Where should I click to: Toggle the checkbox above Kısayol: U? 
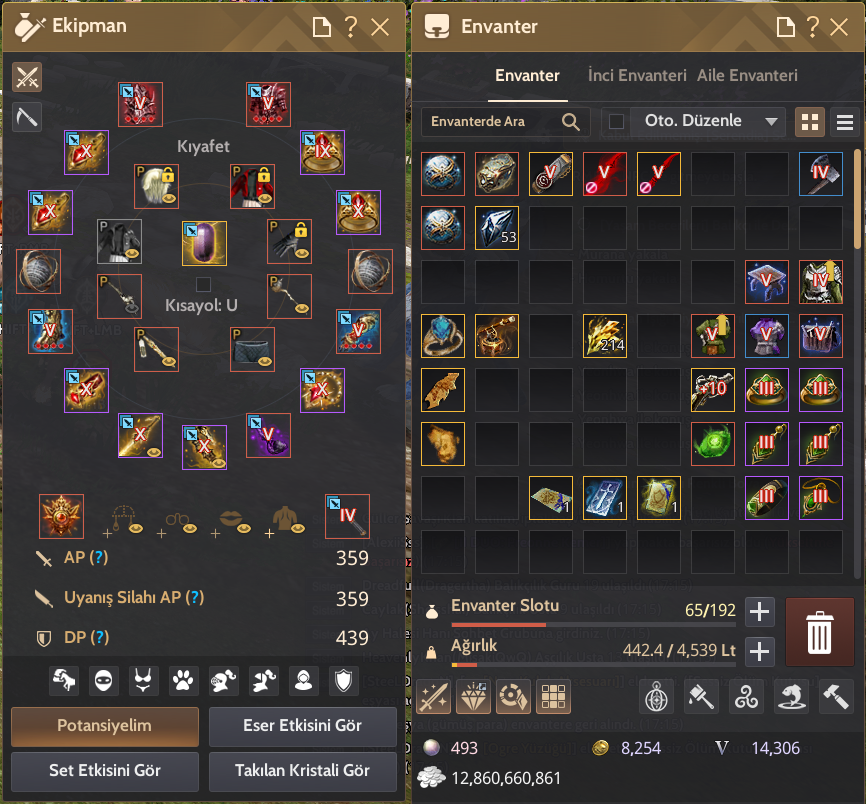(203, 284)
